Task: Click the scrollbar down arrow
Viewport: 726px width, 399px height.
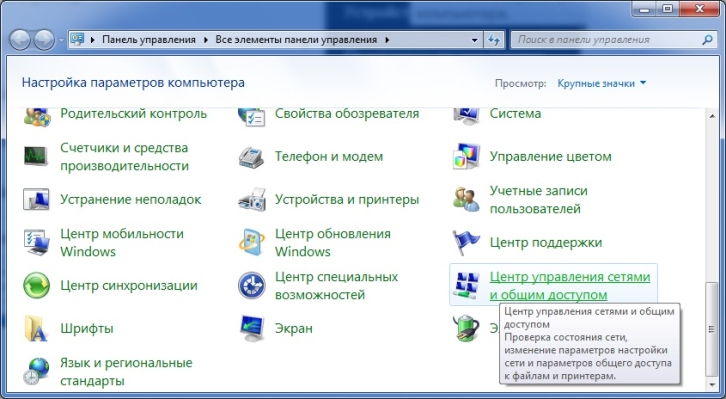Action: pyautogui.click(x=712, y=385)
